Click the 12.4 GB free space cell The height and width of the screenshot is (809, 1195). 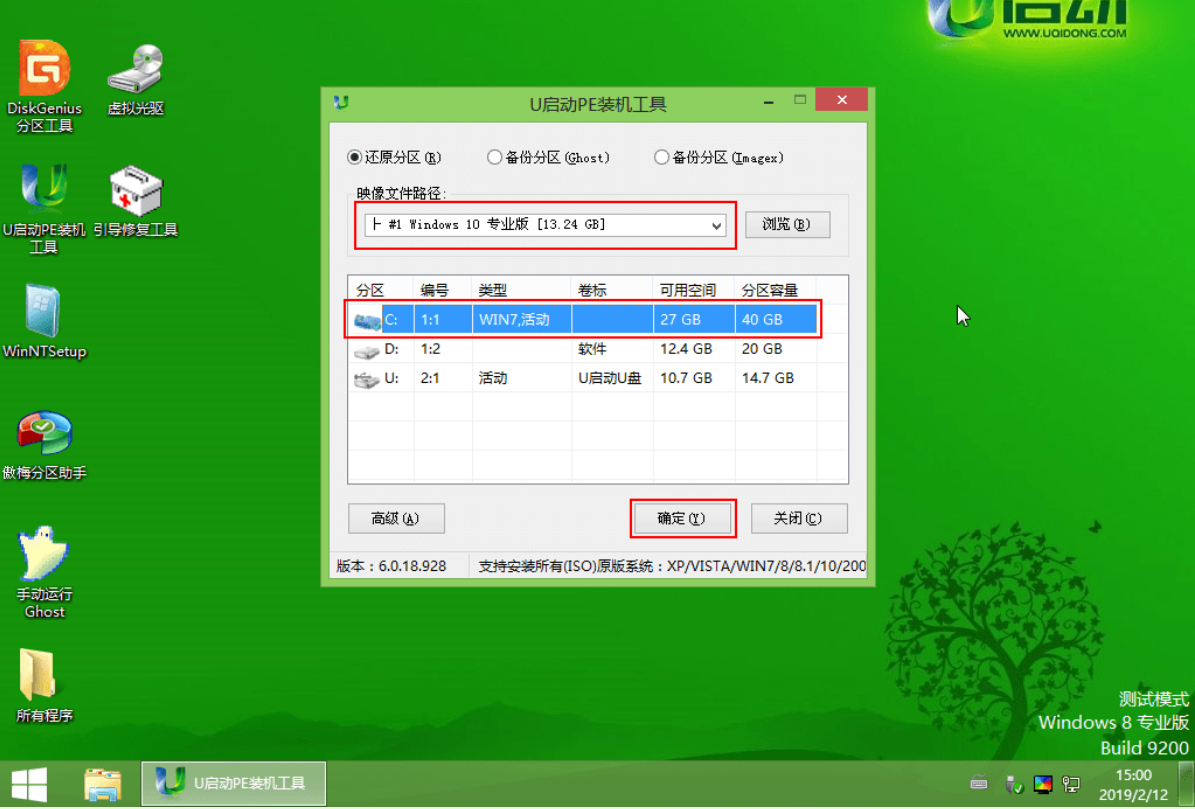pos(694,349)
